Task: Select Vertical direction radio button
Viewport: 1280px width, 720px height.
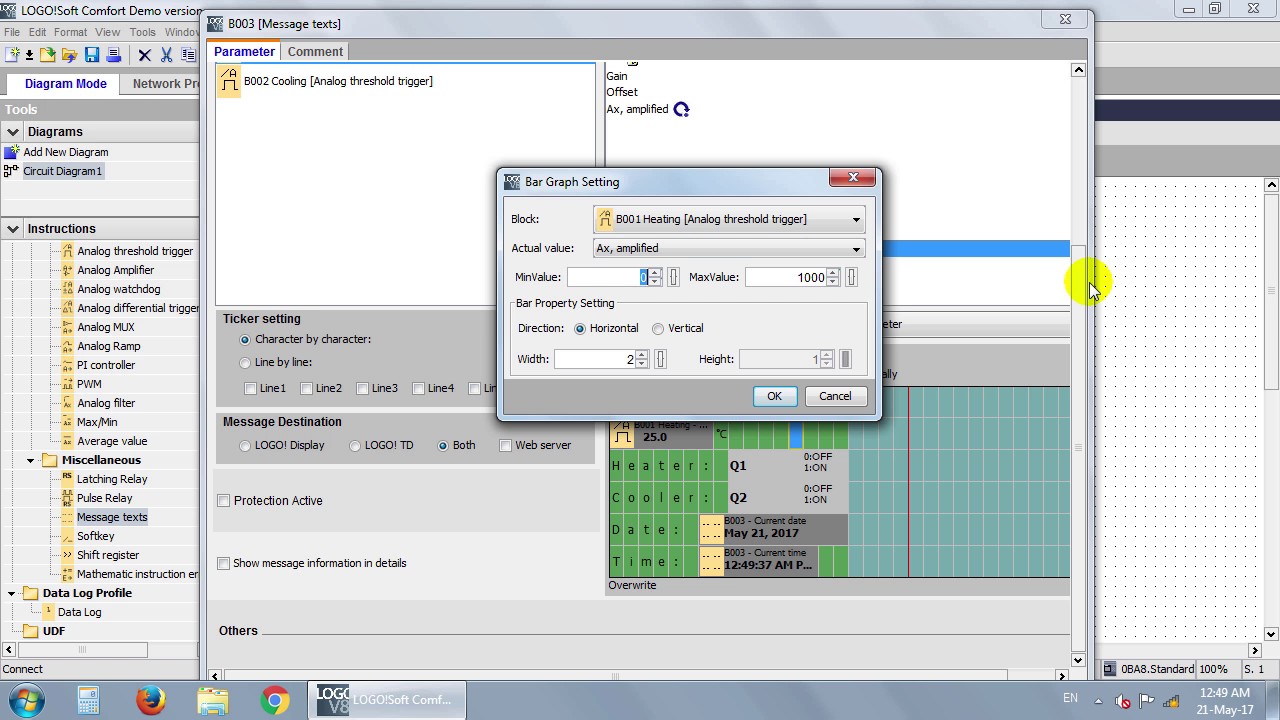Action: [658, 328]
